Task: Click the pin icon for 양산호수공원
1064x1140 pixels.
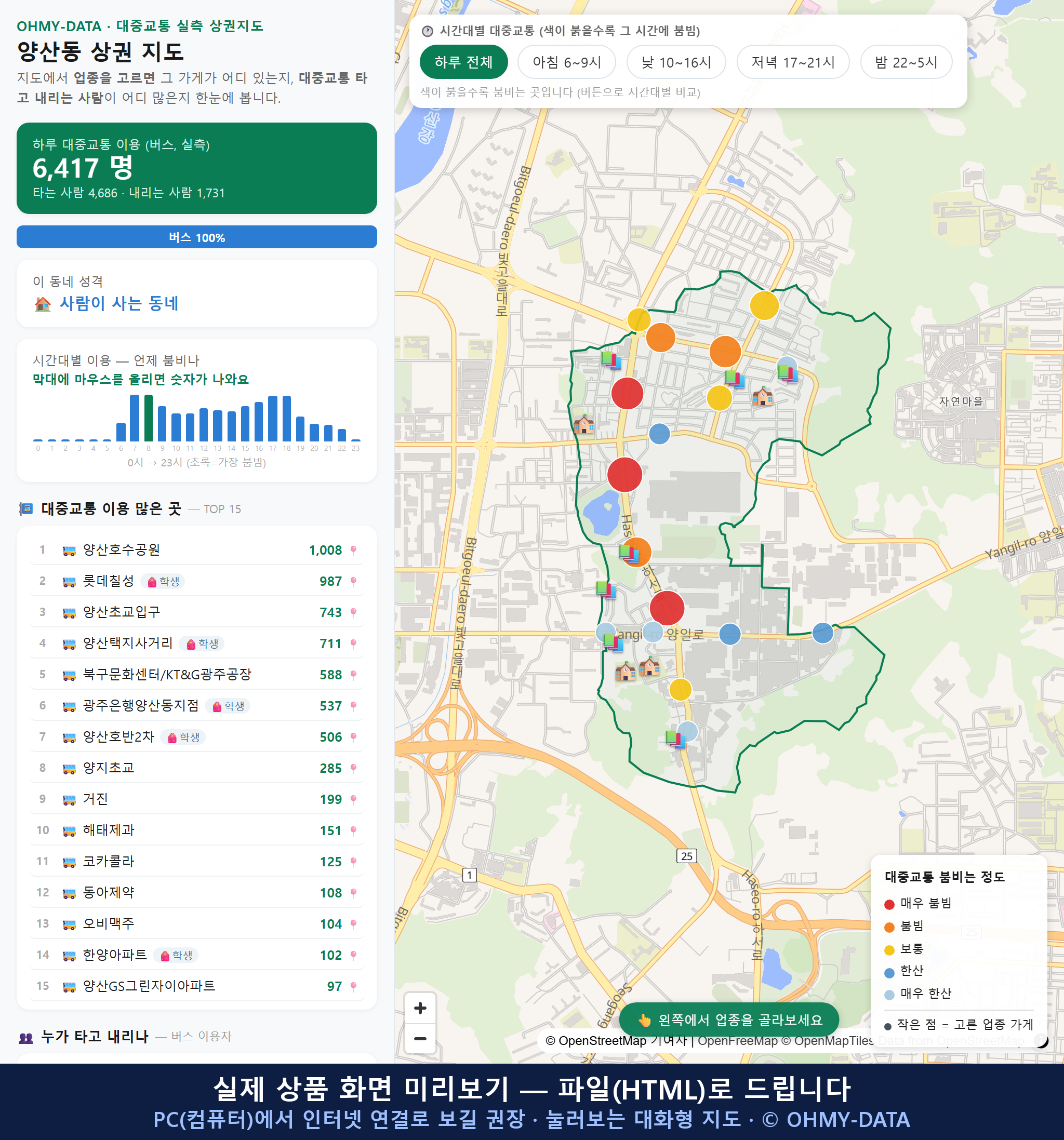Action: (x=353, y=551)
